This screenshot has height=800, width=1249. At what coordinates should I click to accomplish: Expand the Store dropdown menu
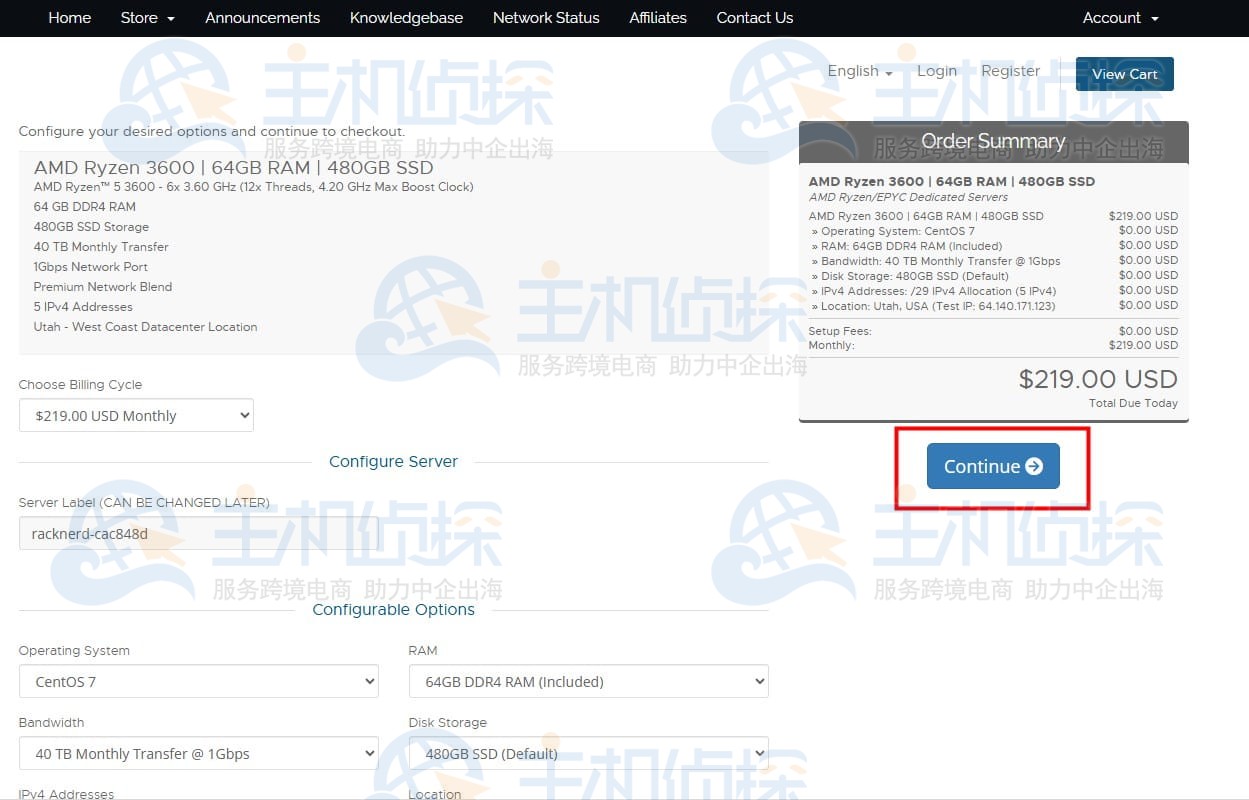click(x=147, y=18)
